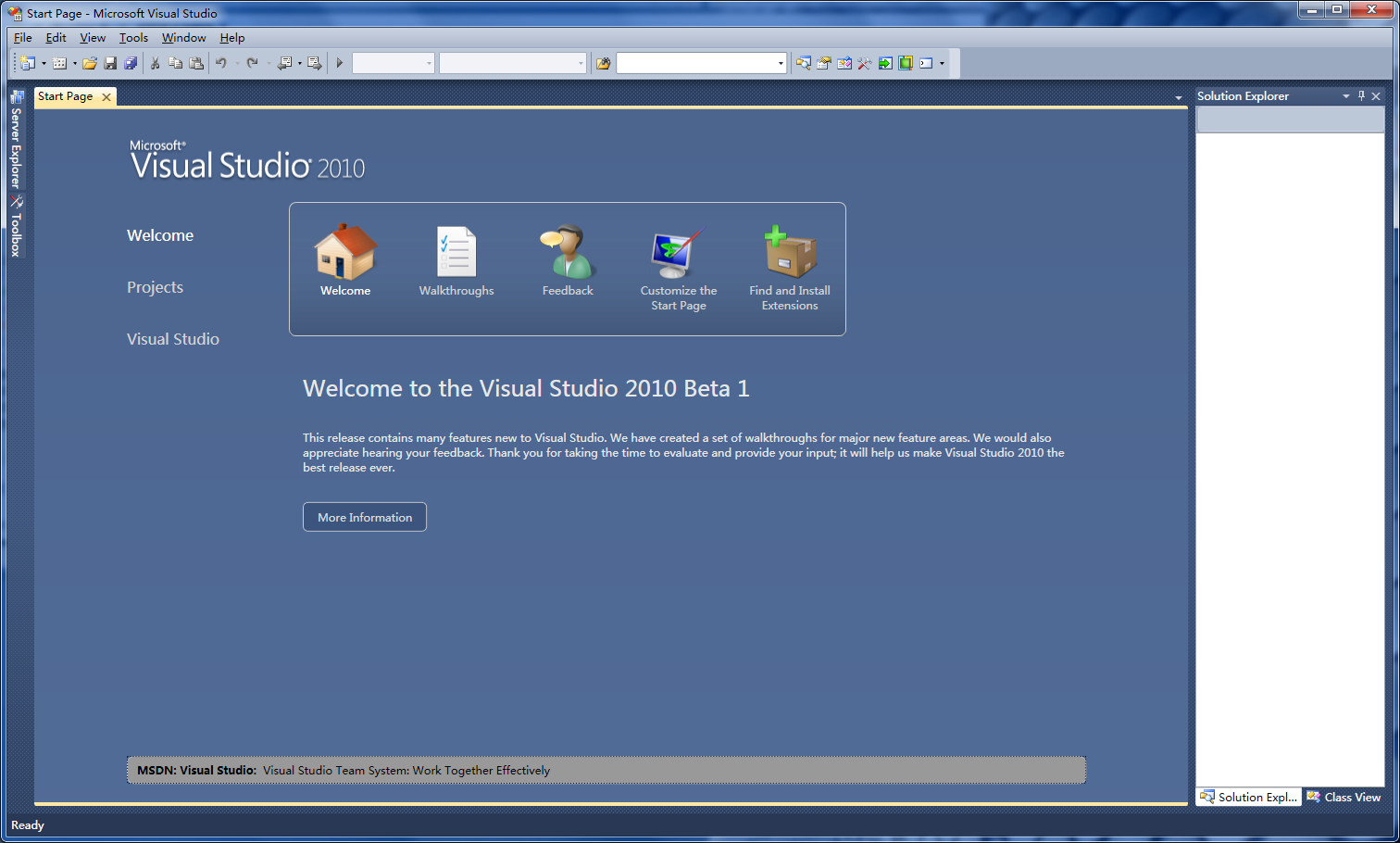Screen dimensions: 1400x843
Task: Click the Navigate Backward icon
Action: tap(285, 63)
